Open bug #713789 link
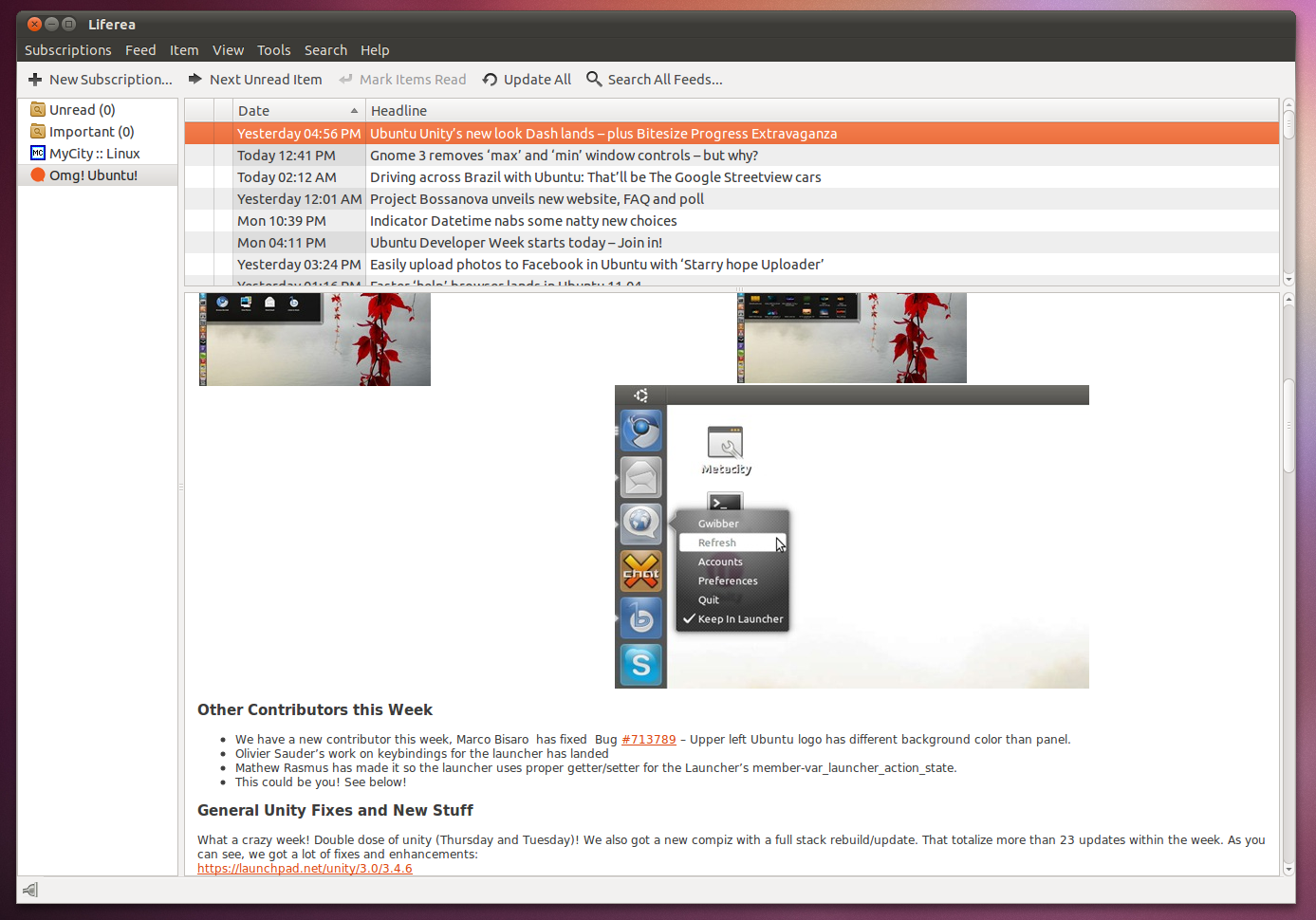 649,740
